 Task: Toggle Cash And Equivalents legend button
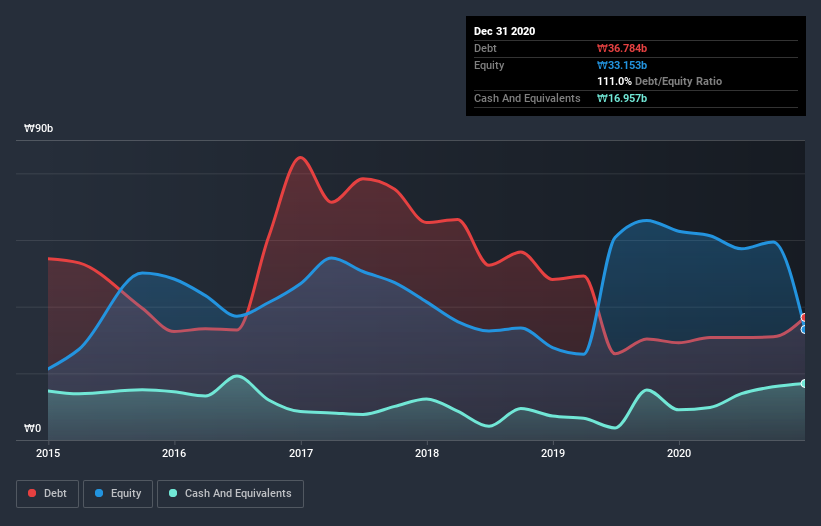pyautogui.click(x=230, y=494)
